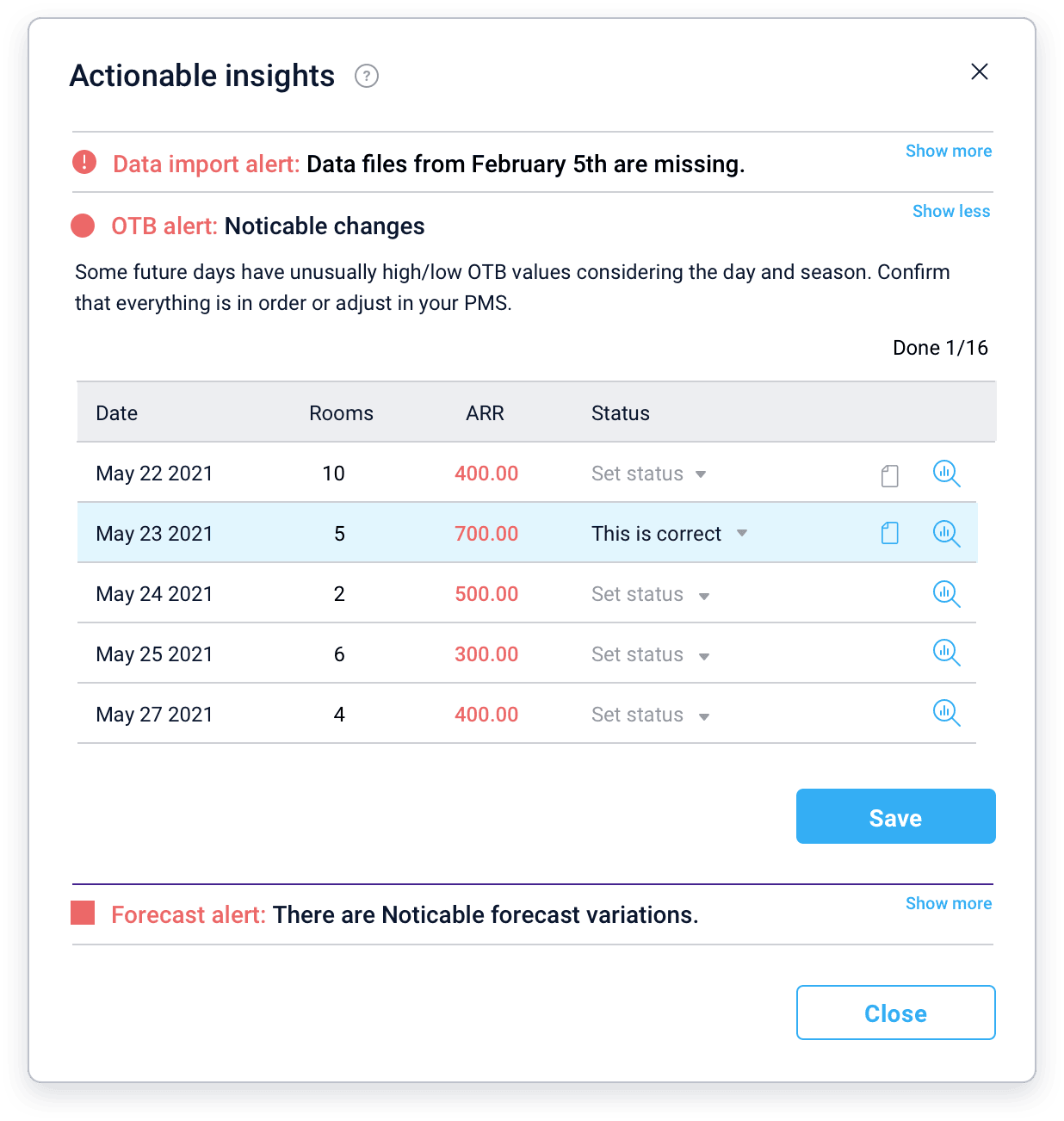Open chart analysis for May 25 2021
The width and height of the screenshot is (1064, 1121).
click(x=946, y=653)
